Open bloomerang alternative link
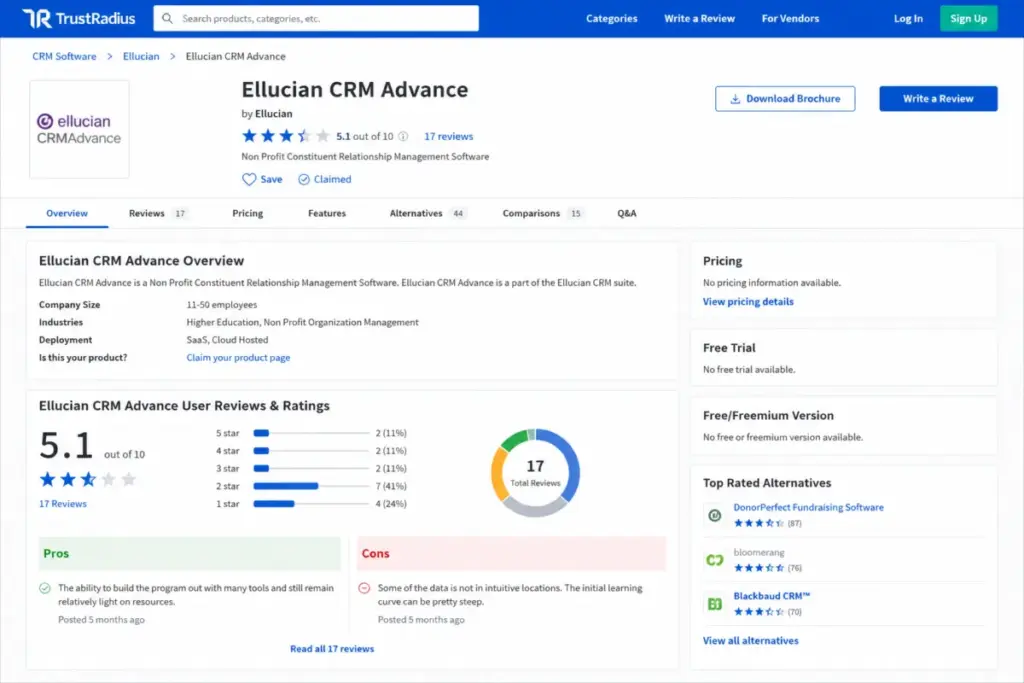 pos(759,552)
